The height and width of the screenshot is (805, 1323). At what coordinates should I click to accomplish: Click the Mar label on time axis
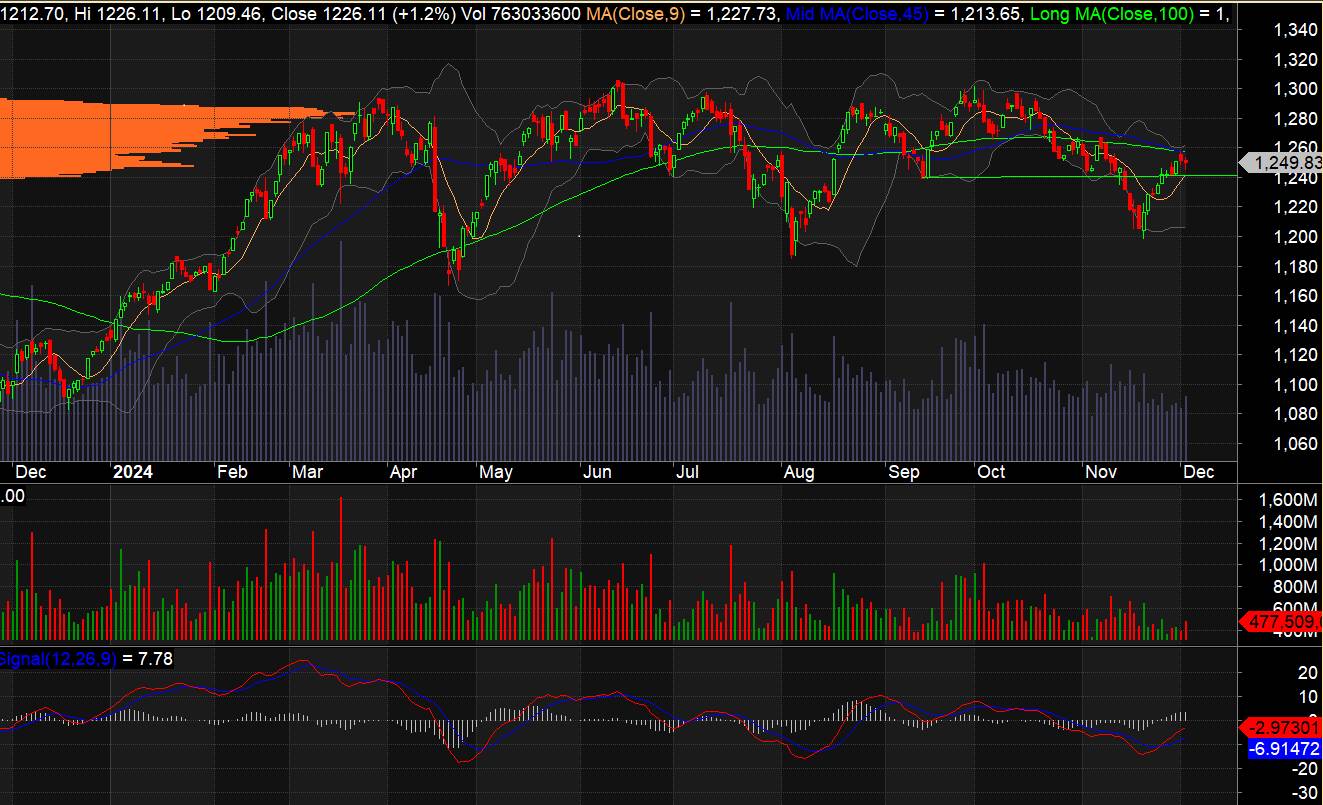coord(310,472)
